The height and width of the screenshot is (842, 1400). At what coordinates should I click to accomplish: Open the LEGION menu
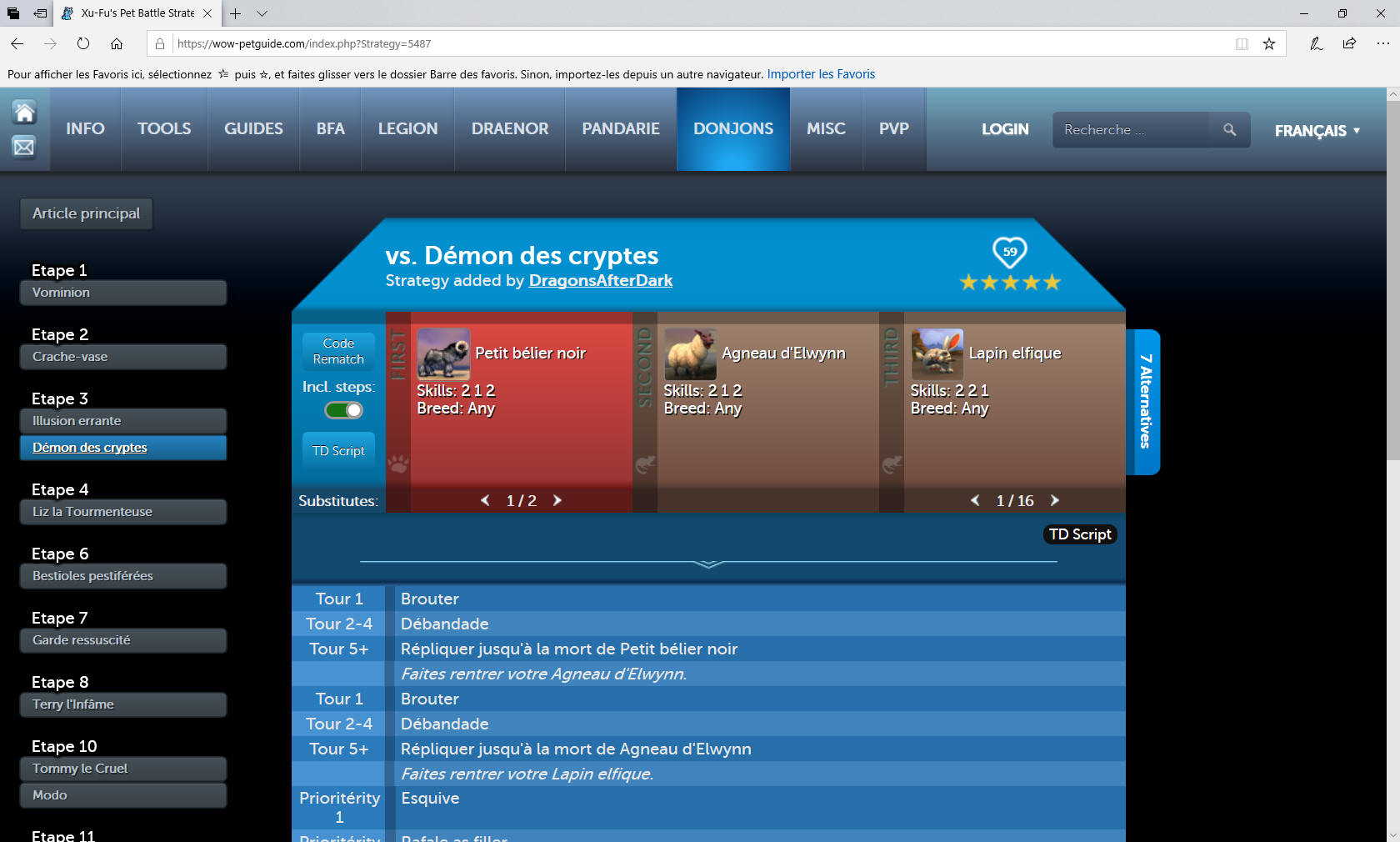click(x=407, y=129)
